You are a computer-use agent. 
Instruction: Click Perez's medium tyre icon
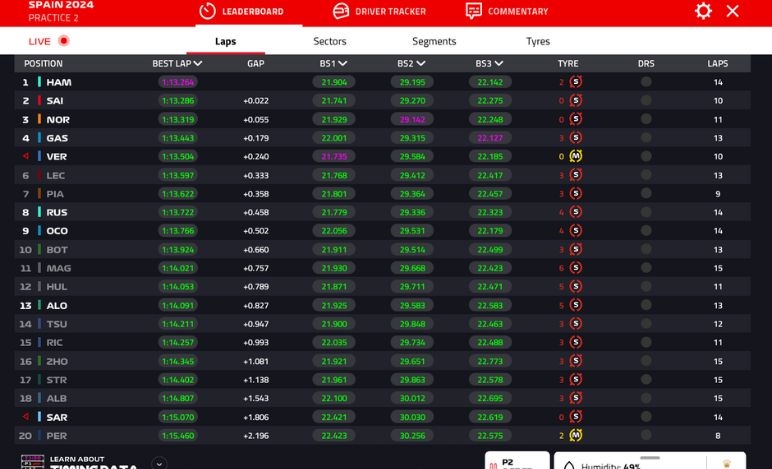click(x=576, y=436)
